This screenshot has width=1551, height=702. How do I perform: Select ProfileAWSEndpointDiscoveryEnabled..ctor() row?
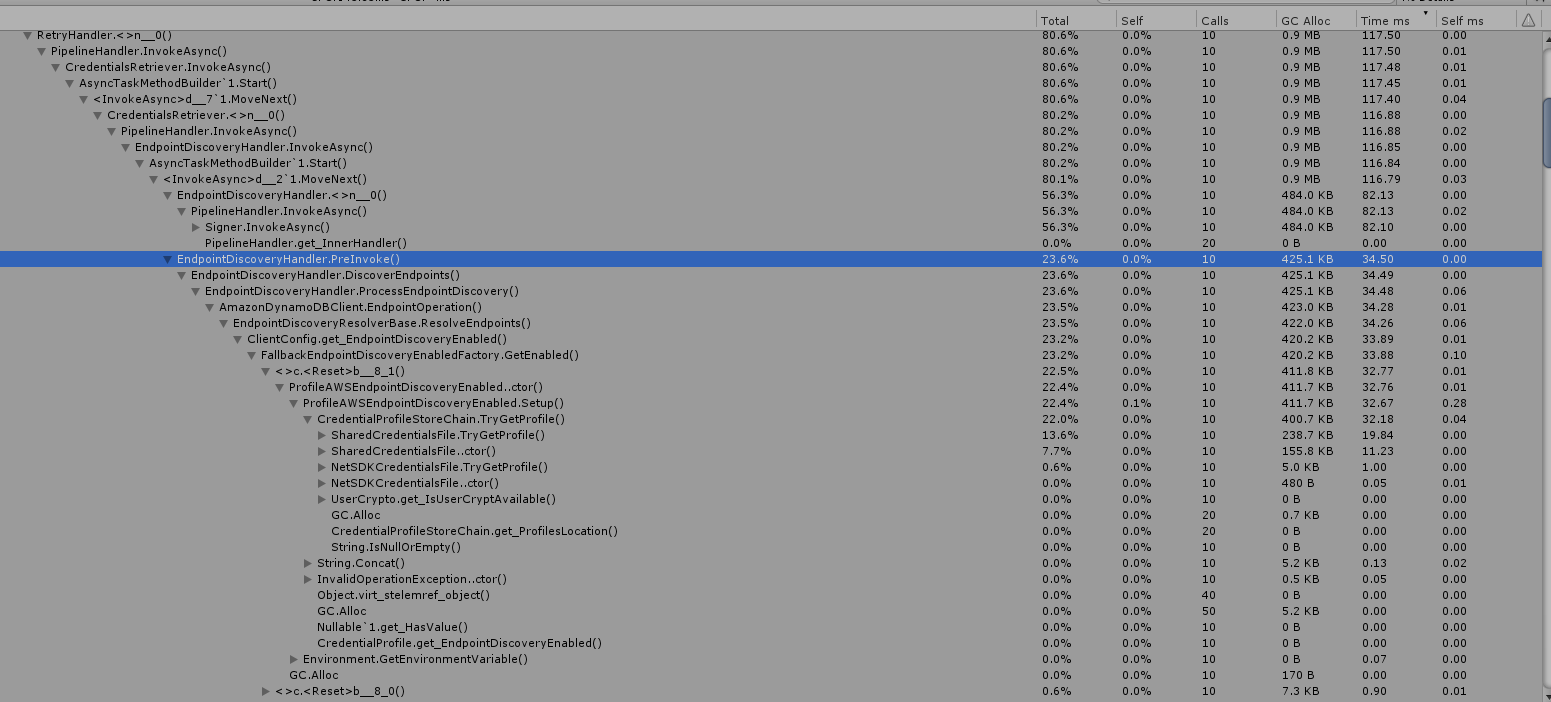click(770, 387)
